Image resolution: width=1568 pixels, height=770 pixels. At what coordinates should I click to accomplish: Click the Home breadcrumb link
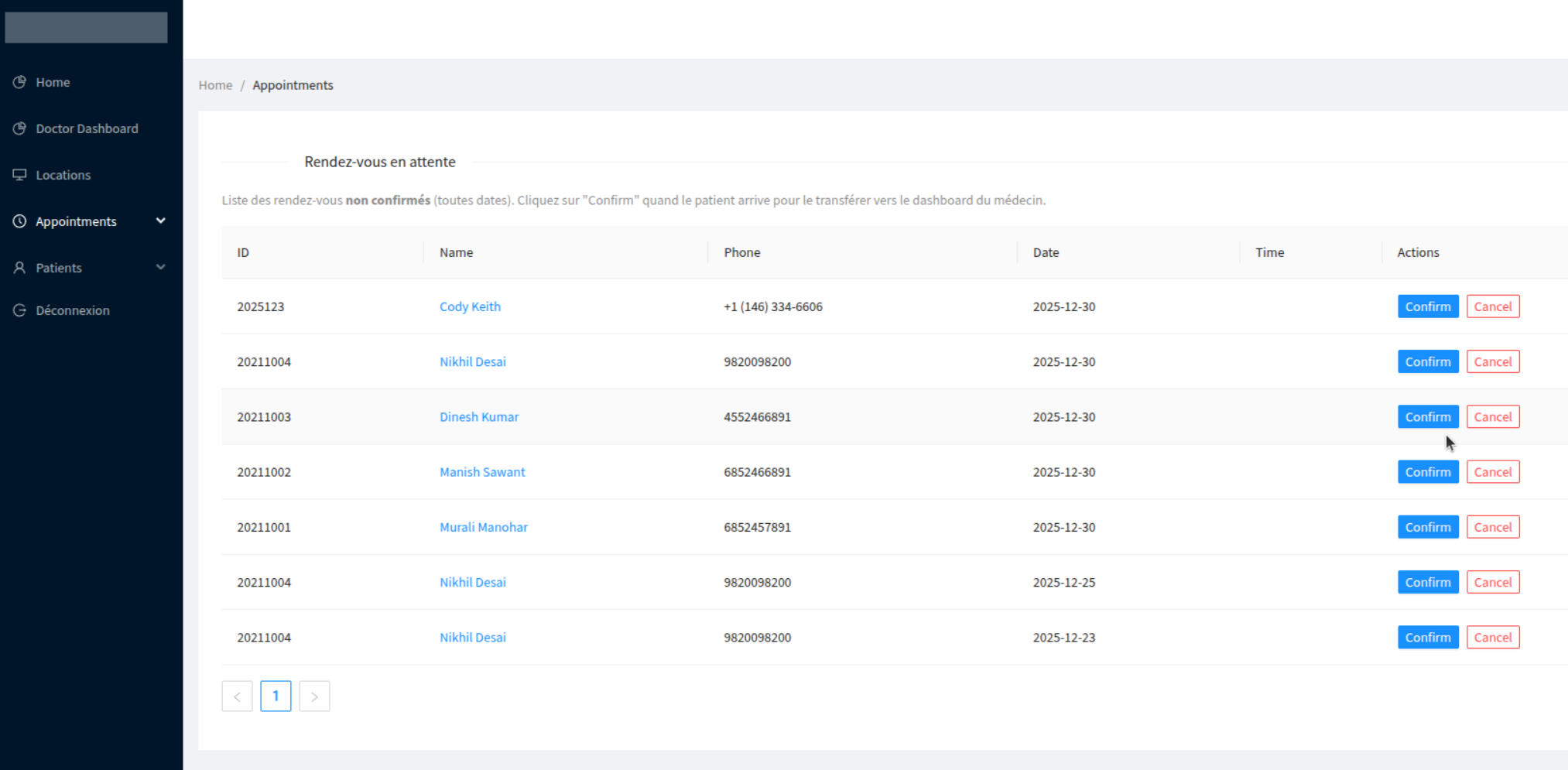[x=215, y=85]
